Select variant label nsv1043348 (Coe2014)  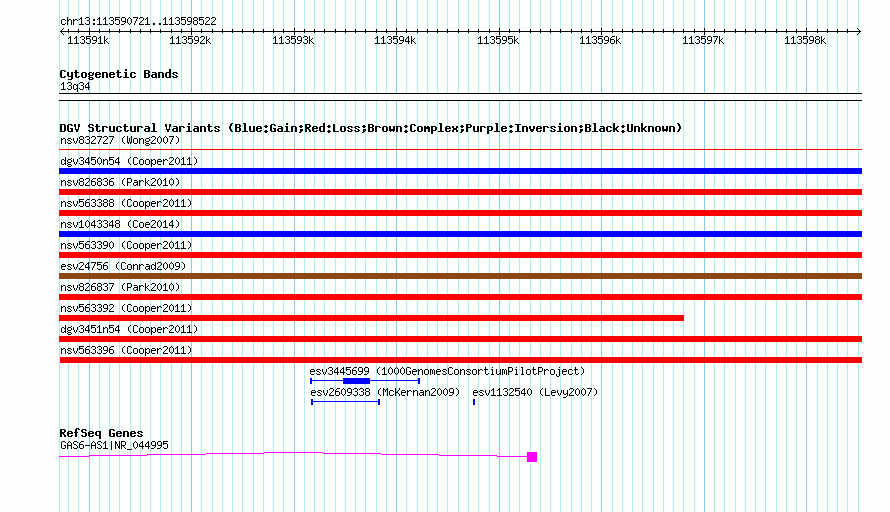[120, 224]
